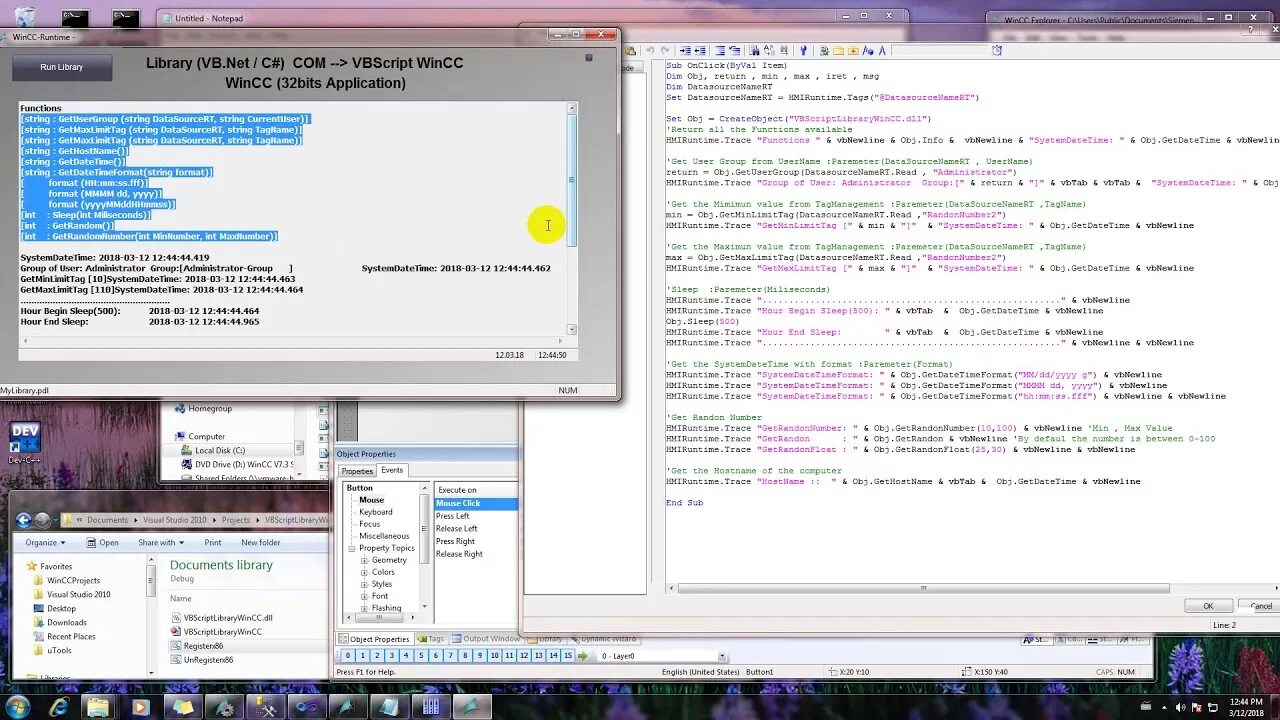Select Keyboard in the Button events tree
The width and height of the screenshot is (1280, 720).
coord(376,512)
